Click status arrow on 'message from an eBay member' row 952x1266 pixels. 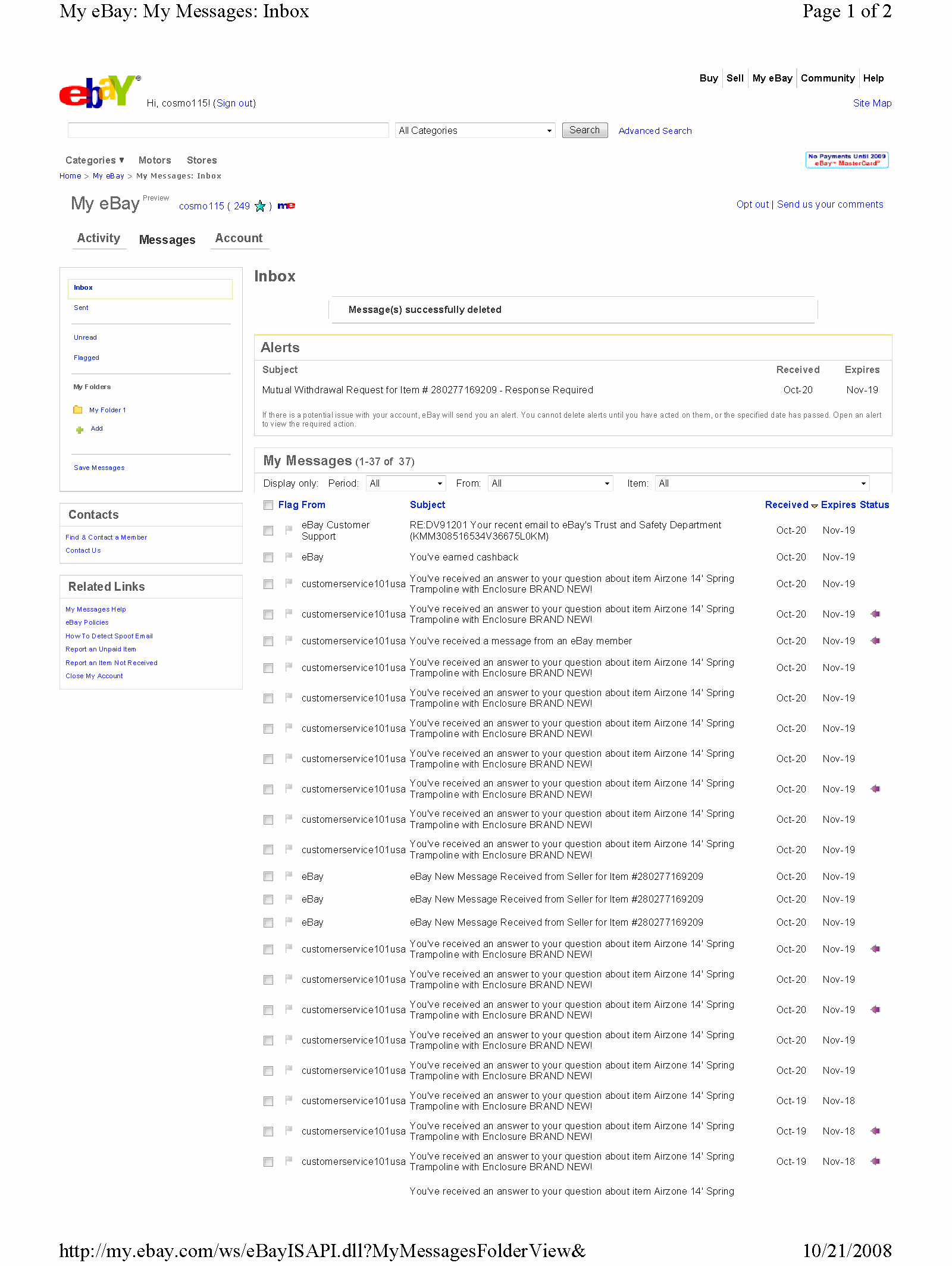[875, 641]
